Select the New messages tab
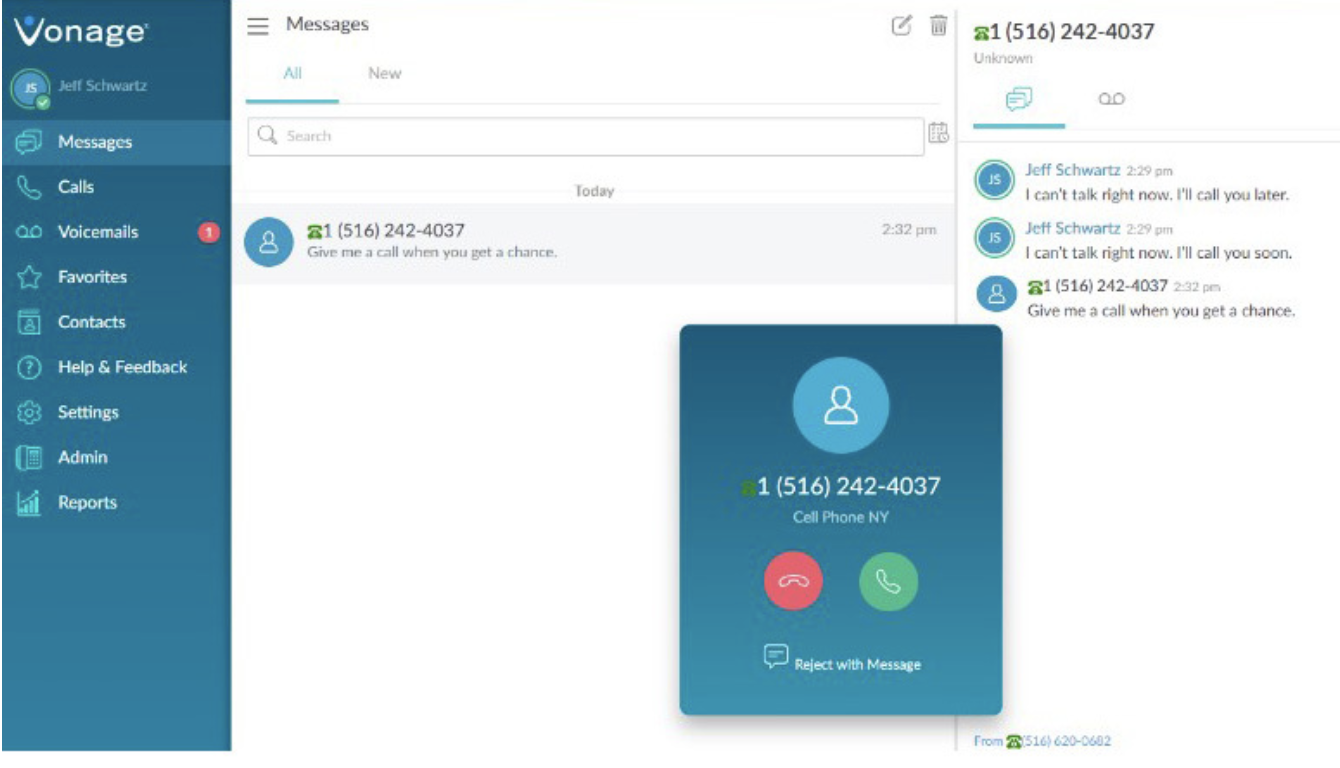The height and width of the screenshot is (768, 1340). (384, 73)
